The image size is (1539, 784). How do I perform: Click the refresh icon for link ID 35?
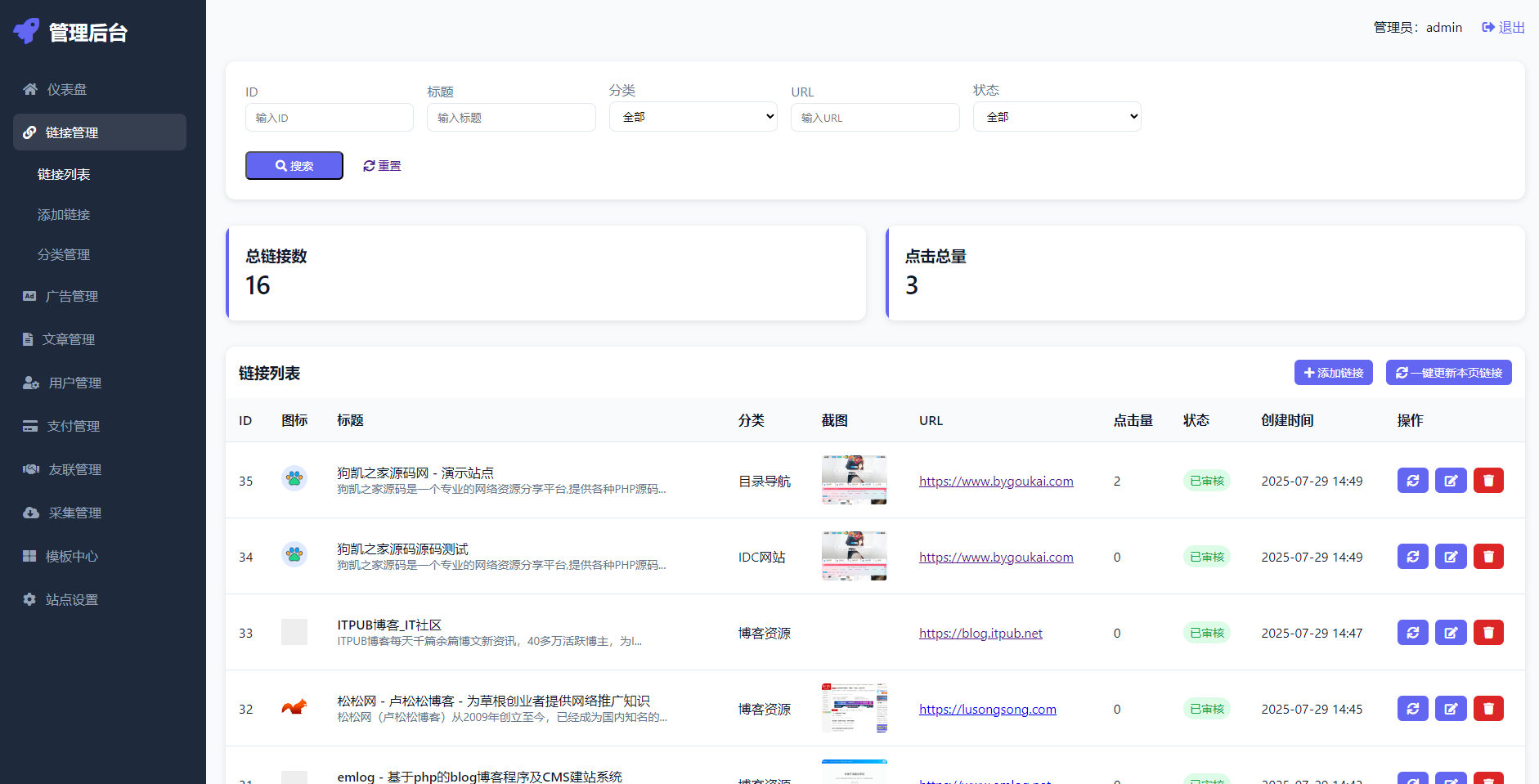1412,481
